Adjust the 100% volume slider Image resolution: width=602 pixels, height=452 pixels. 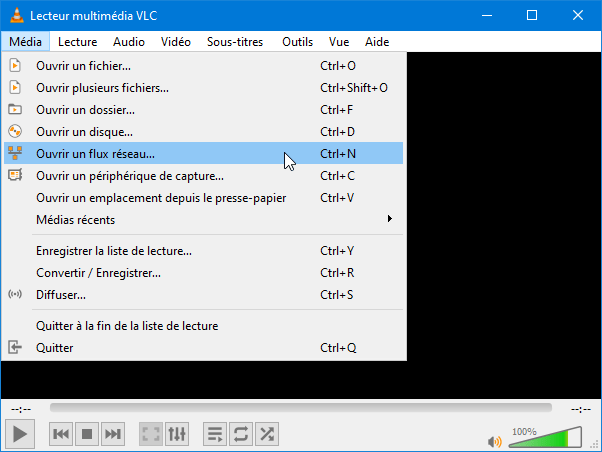click(545, 437)
